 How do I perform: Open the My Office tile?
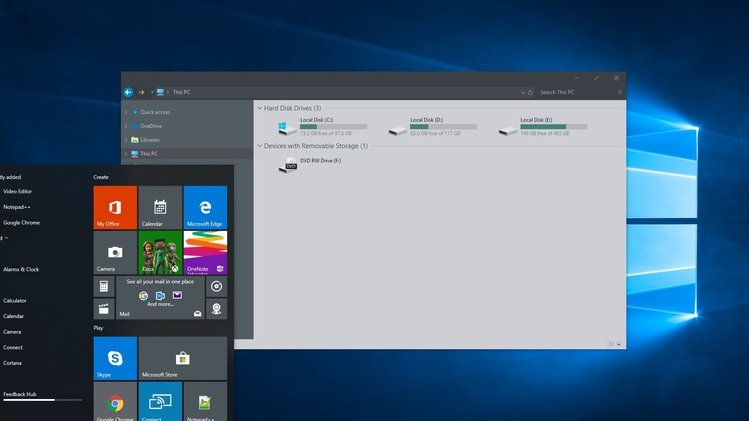pyautogui.click(x=115, y=207)
